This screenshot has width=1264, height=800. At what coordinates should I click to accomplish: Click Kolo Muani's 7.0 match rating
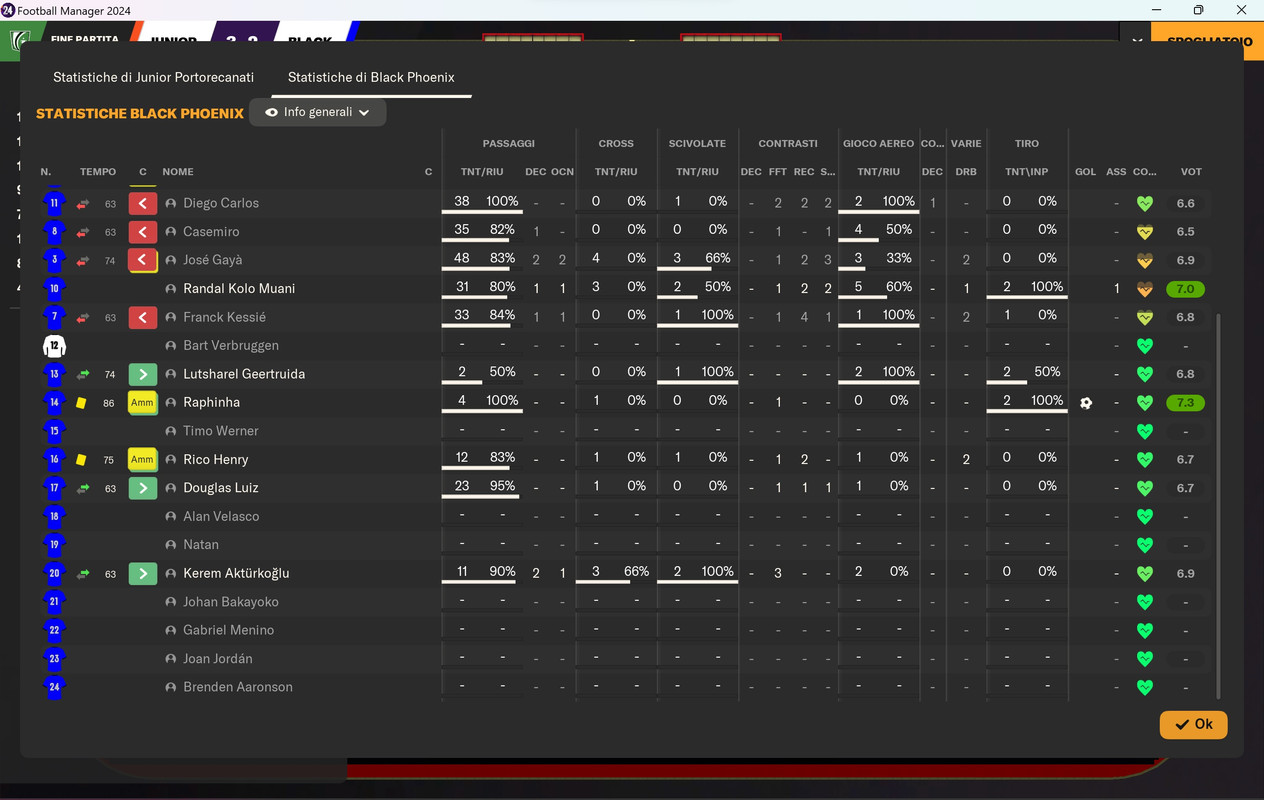click(1186, 289)
